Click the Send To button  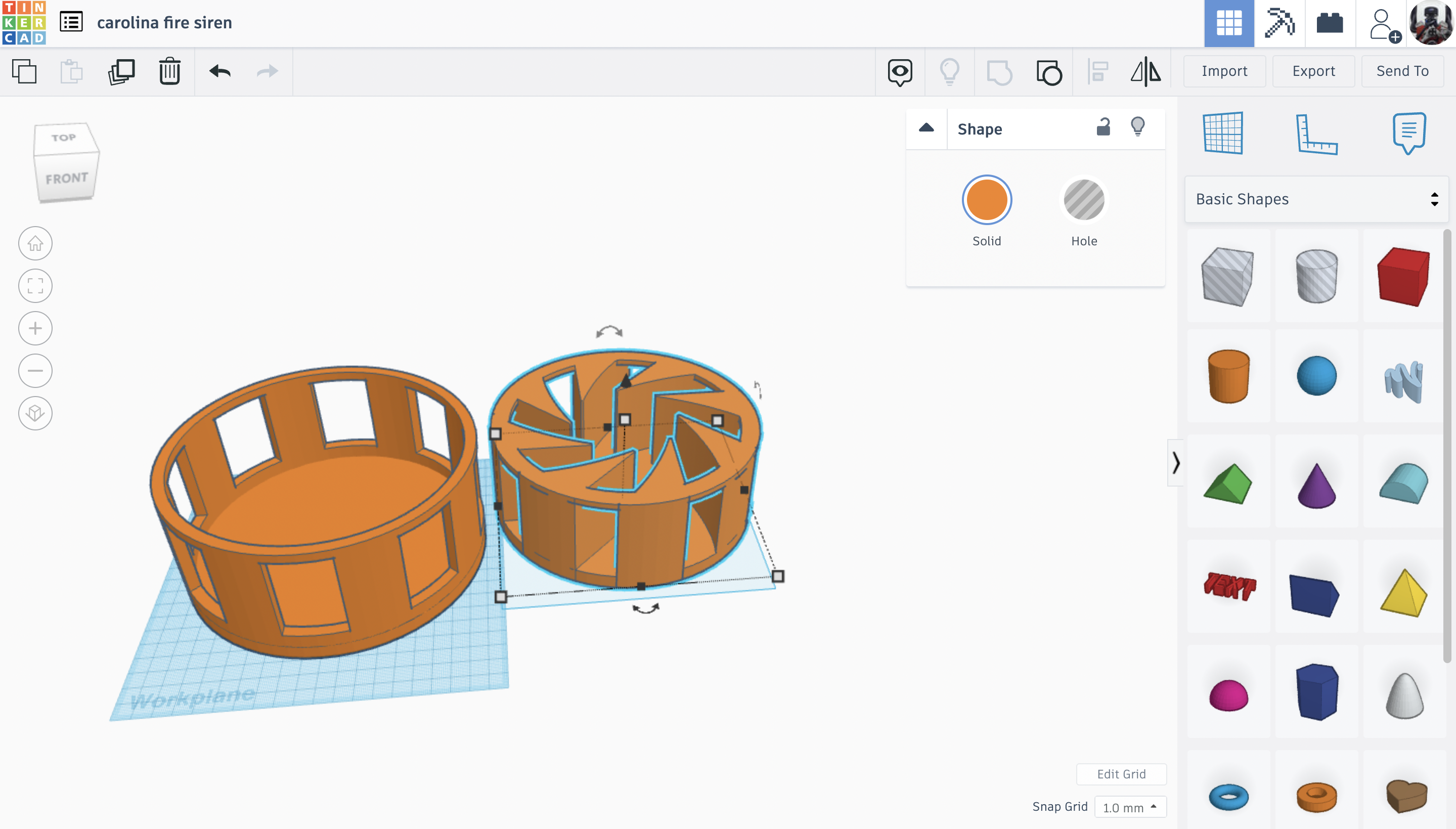click(1402, 71)
